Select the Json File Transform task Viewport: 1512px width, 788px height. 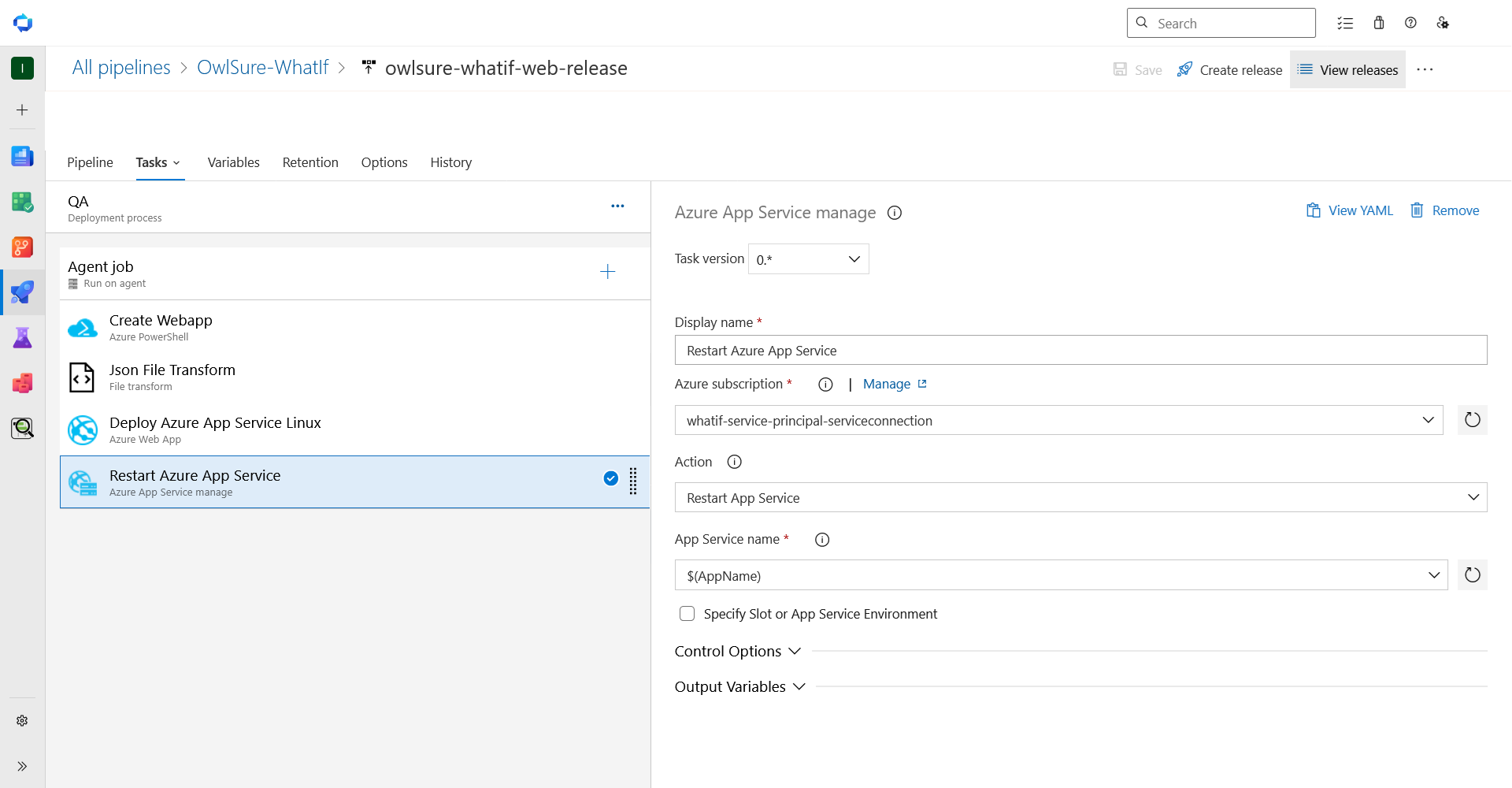(x=355, y=377)
